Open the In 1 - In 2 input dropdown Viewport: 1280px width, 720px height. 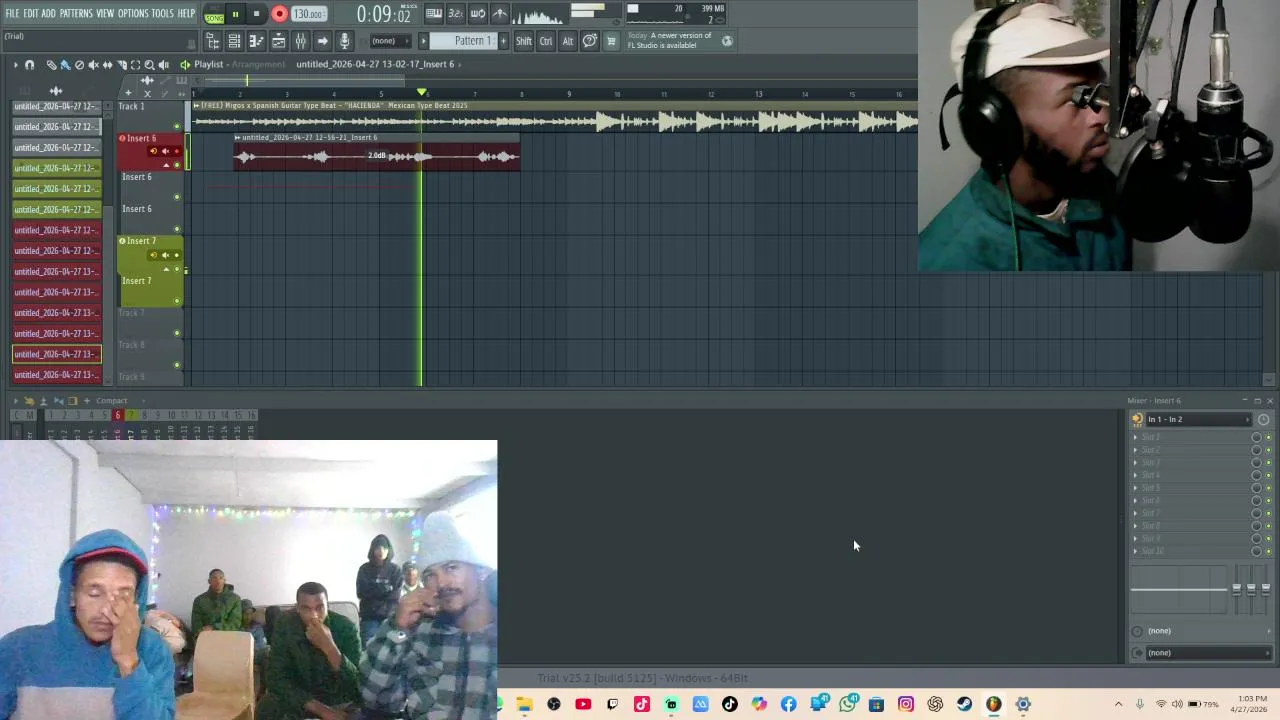pos(1198,419)
